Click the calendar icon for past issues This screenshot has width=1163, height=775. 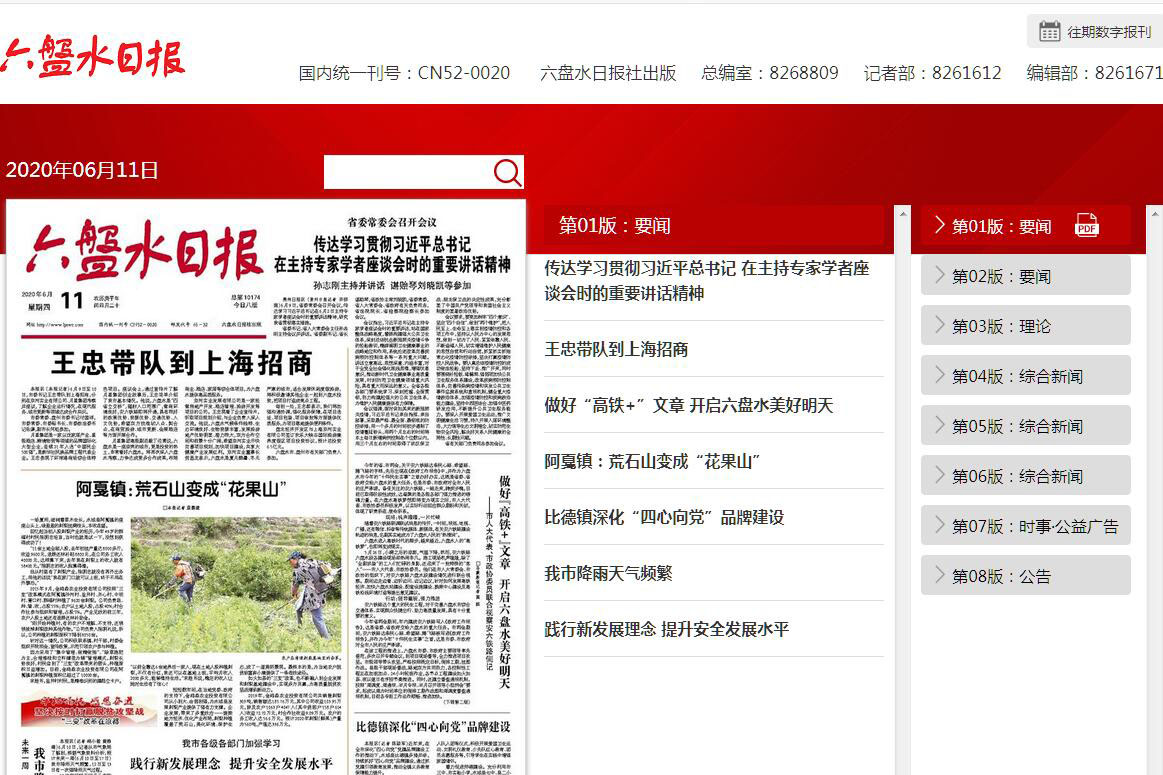pyautogui.click(x=1049, y=31)
